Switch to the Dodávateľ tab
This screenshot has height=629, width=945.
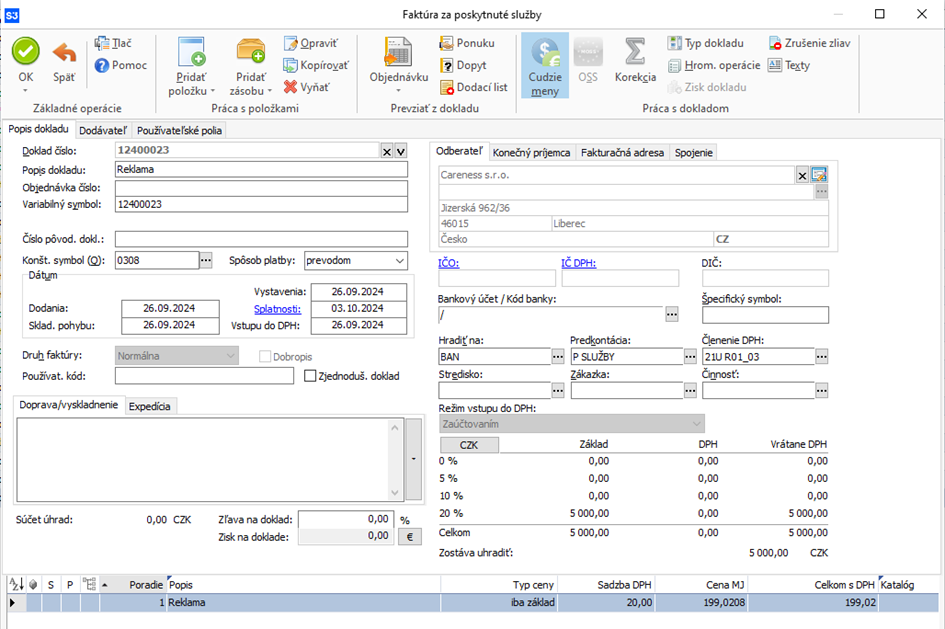click(104, 130)
